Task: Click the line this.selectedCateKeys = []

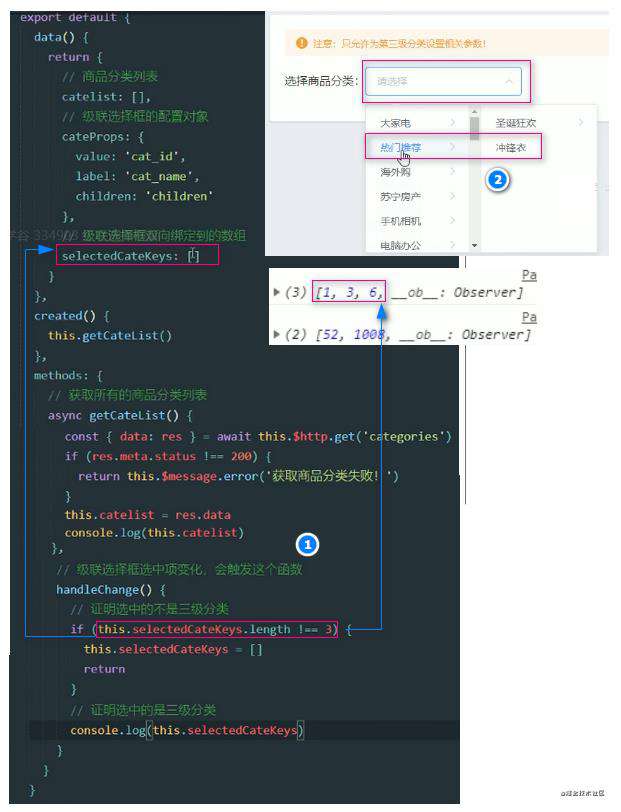Action: coord(173,649)
